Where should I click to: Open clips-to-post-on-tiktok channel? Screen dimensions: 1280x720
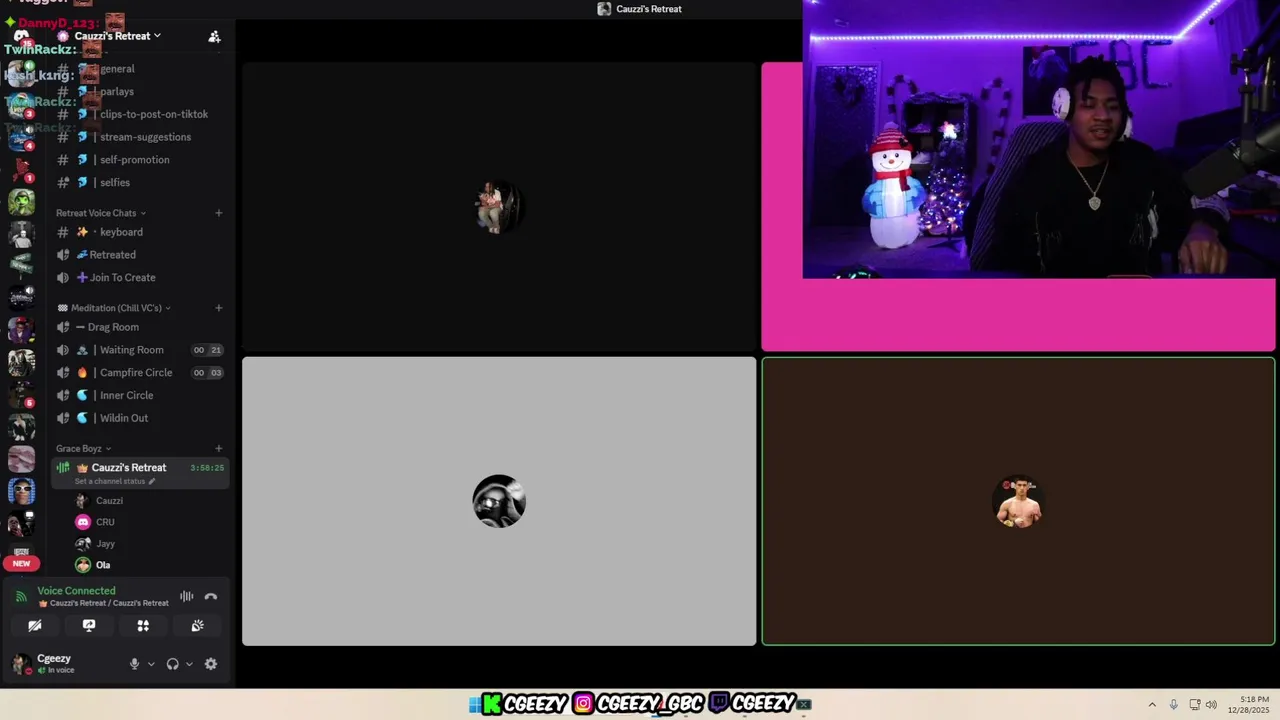pos(140,114)
